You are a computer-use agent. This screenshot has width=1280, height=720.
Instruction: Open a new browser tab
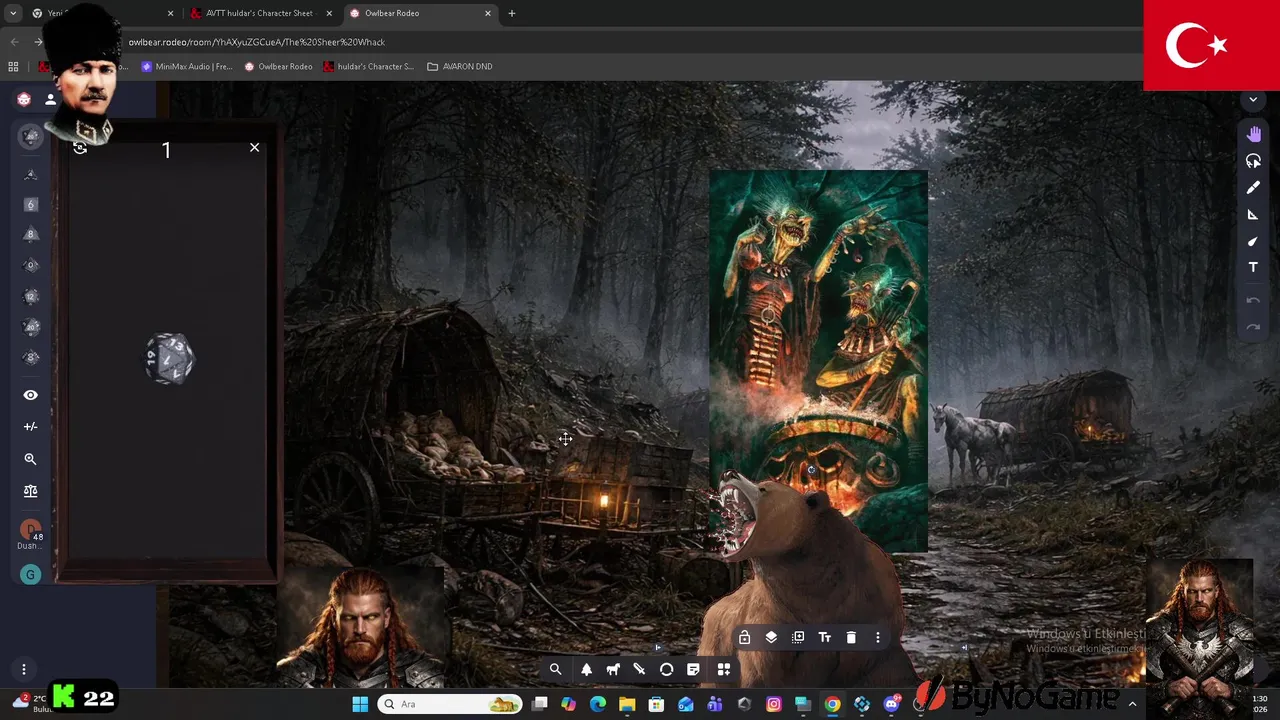tap(512, 13)
